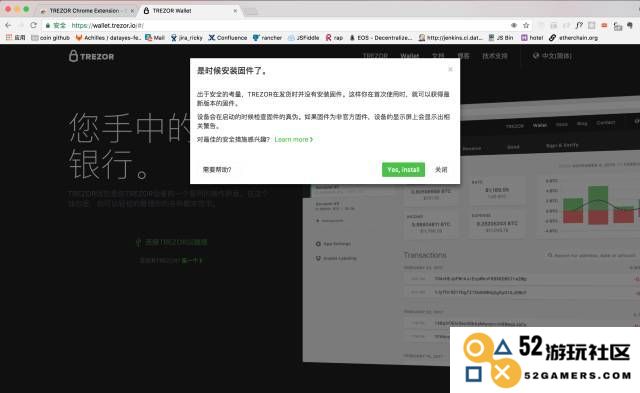Click the eye icon in the address bar
640x393 pixels.
[x=514, y=25]
